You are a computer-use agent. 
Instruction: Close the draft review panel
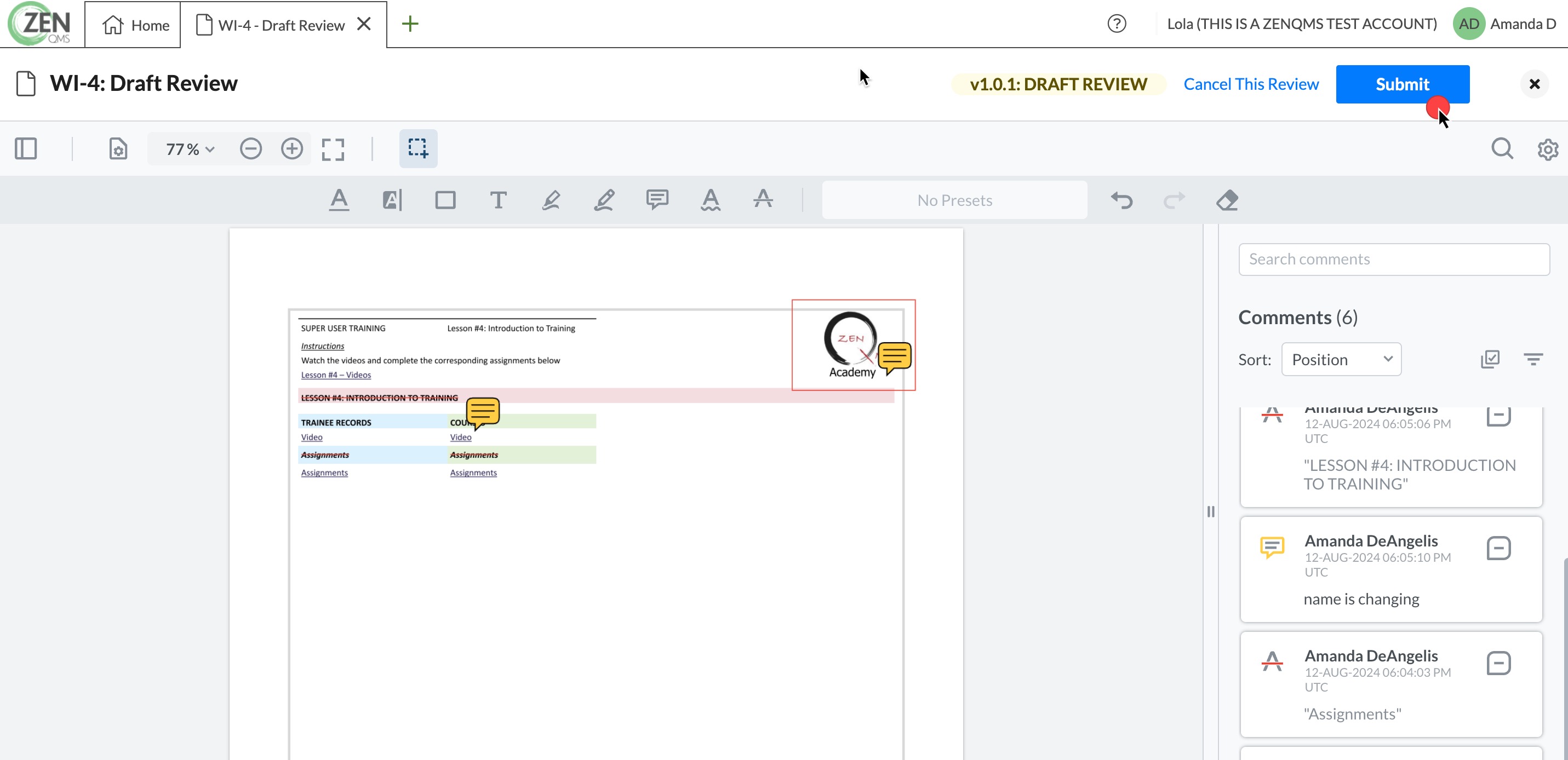pyautogui.click(x=1534, y=84)
